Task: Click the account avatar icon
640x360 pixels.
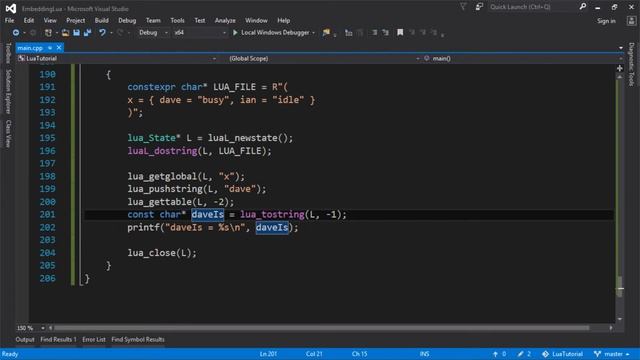Action: [631, 21]
